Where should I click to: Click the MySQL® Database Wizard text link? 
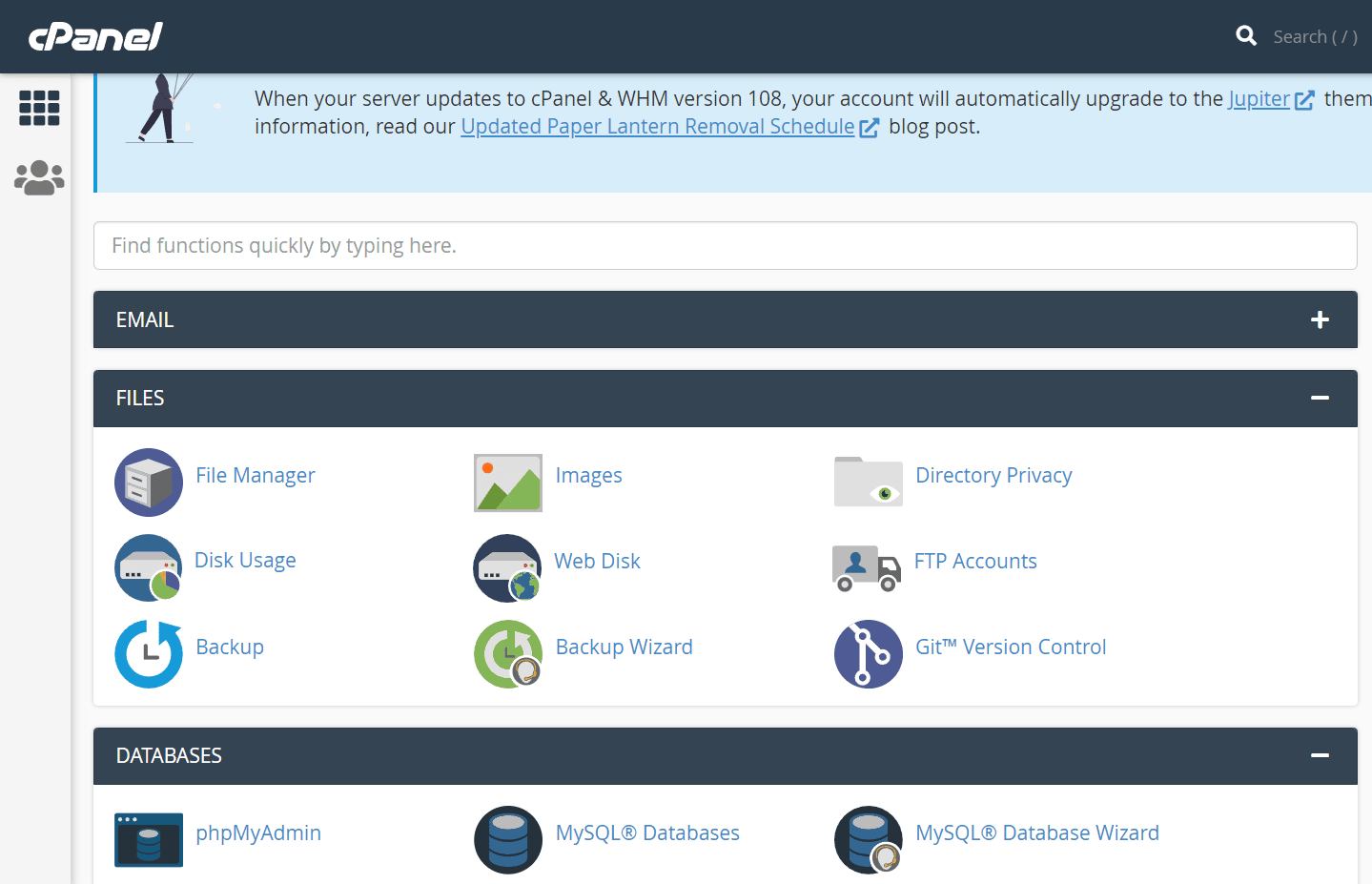point(1037,833)
